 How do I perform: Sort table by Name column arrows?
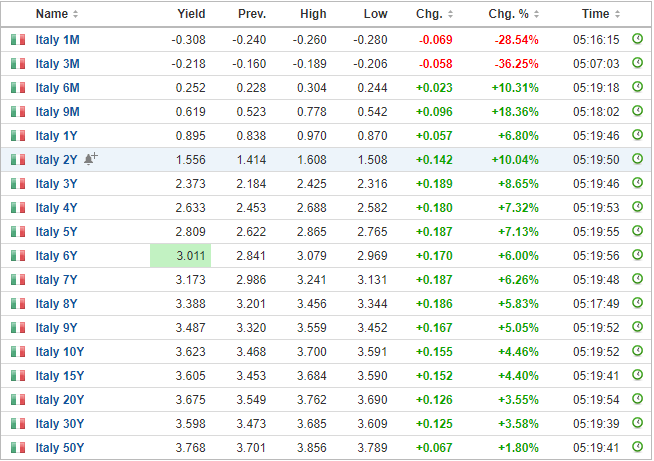pyautogui.click(x=75, y=14)
